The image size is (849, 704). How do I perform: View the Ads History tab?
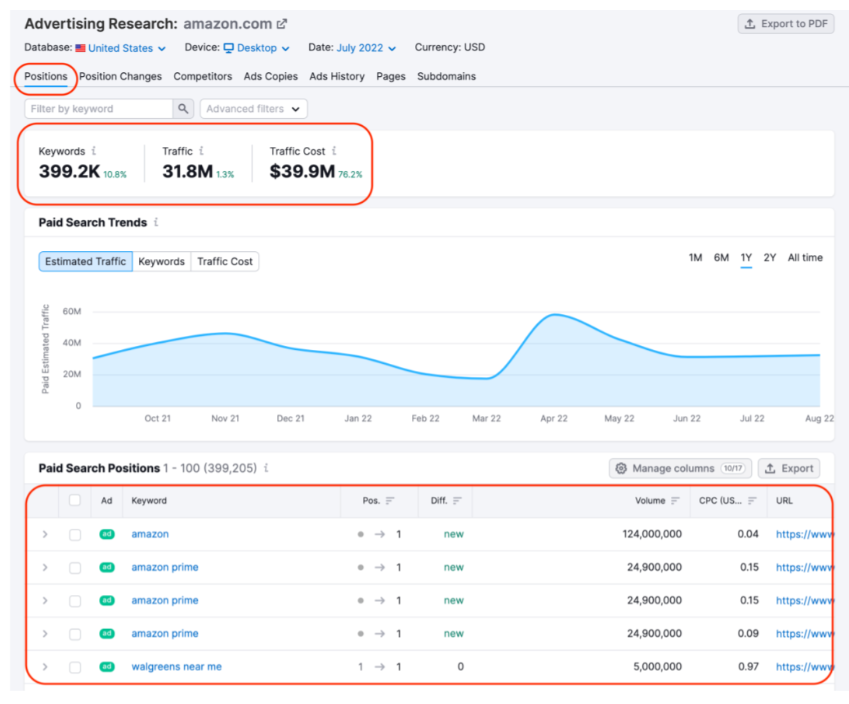[337, 76]
